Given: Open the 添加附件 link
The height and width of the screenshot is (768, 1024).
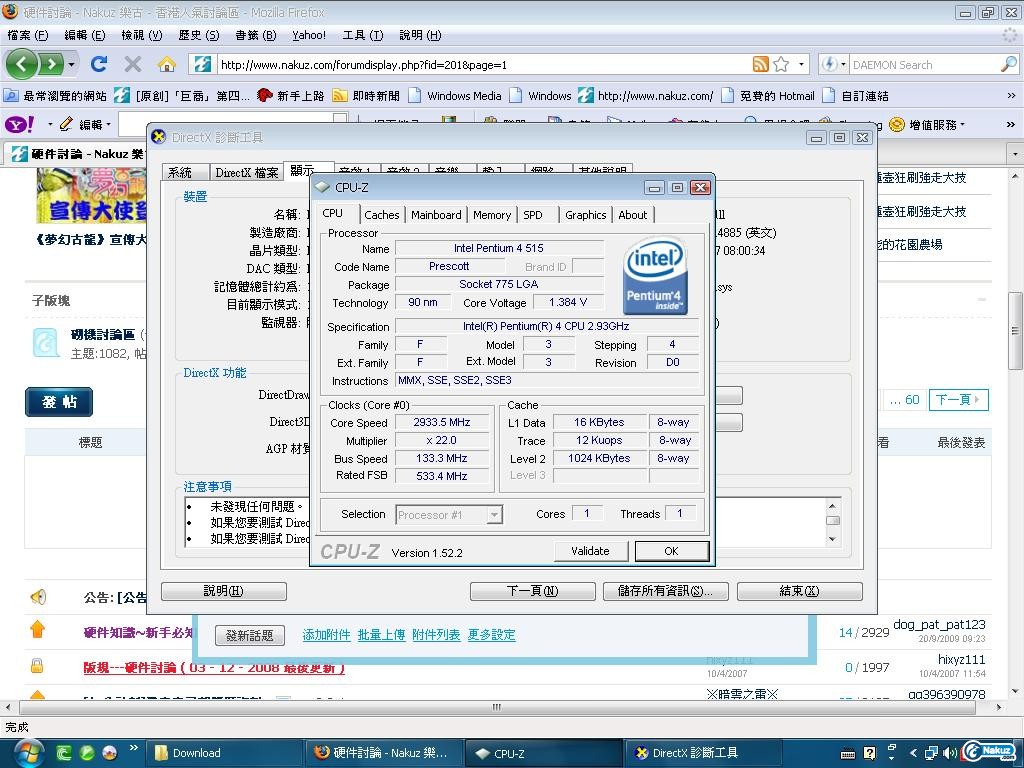Looking at the screenshot, I should click(326, 635).
